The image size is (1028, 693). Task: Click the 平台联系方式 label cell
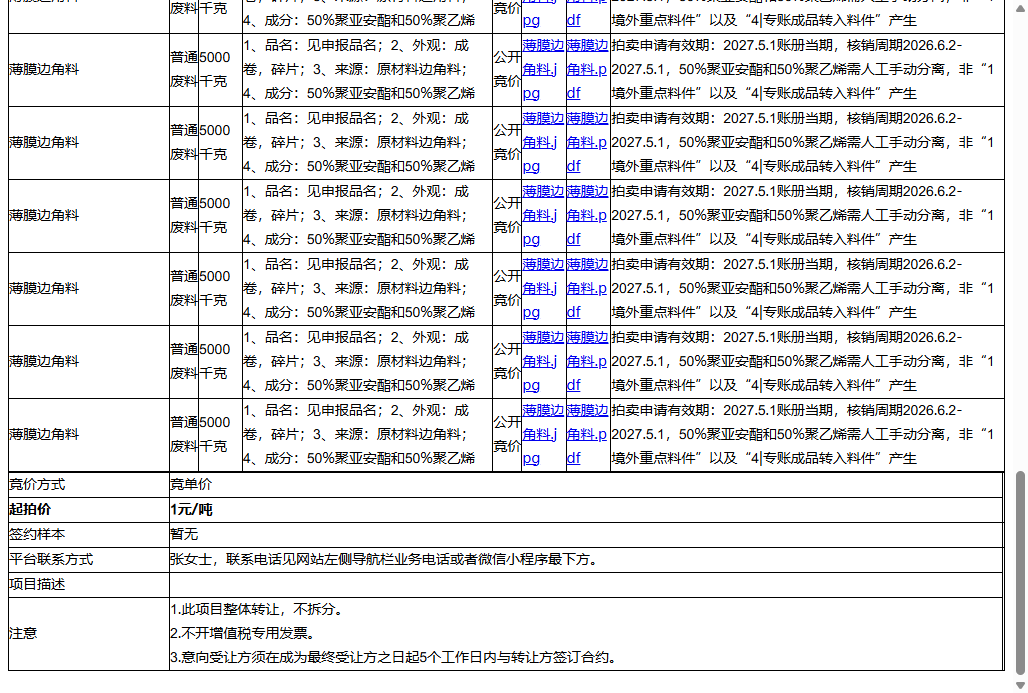coord(89,559)
